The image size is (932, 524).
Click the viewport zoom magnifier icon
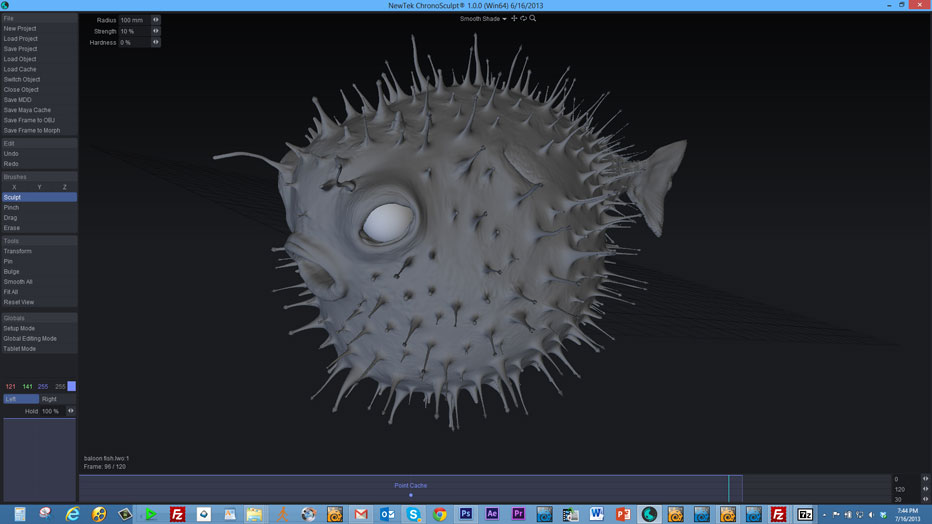(x=533, y=19)
